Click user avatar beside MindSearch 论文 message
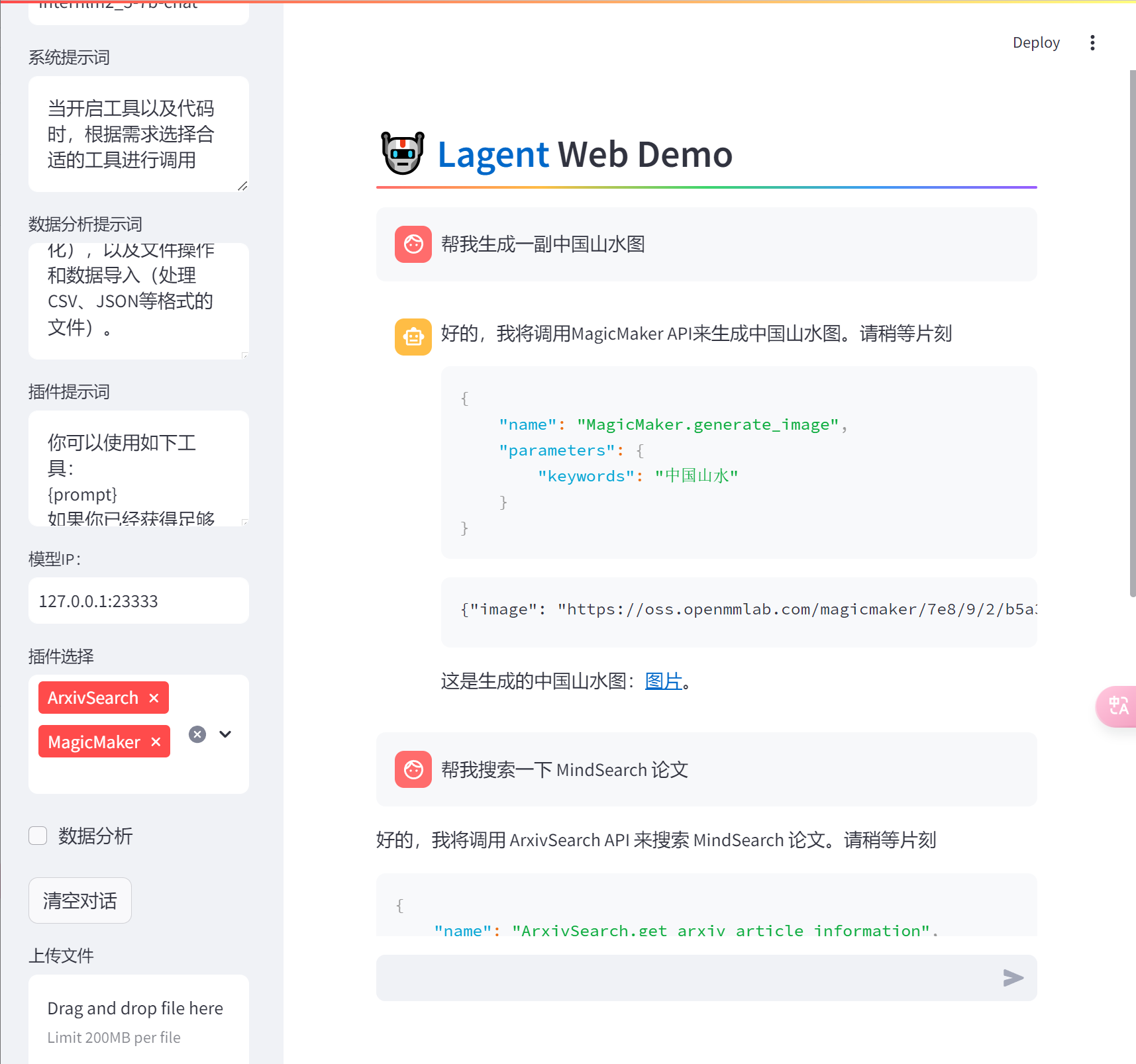Viewport: 1136px width, 1064px height. point(413,769)
